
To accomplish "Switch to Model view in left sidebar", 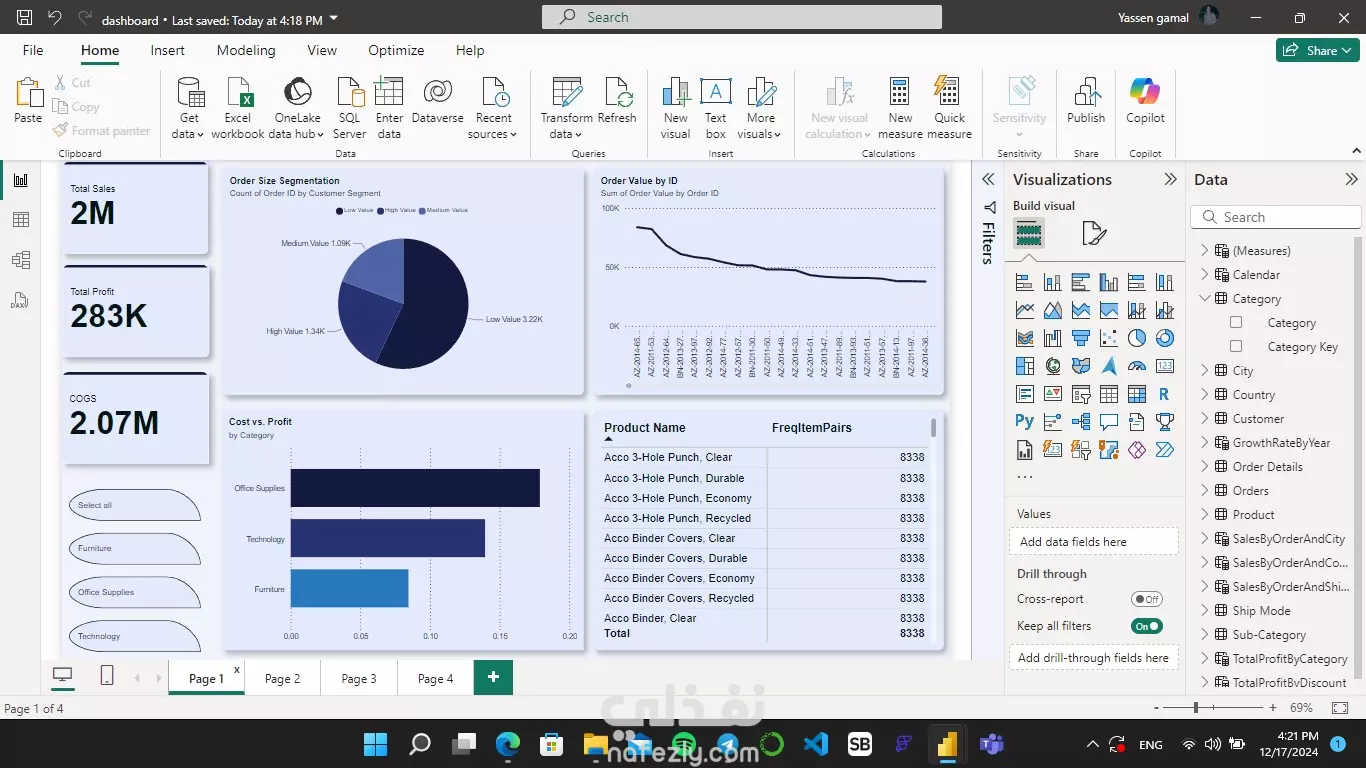I will (21, 260).
